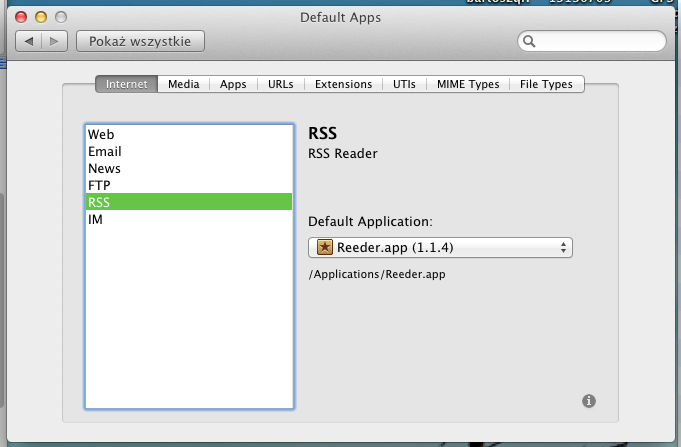
Task: Select the UTIs tab
Action: [x=404, y=84]
